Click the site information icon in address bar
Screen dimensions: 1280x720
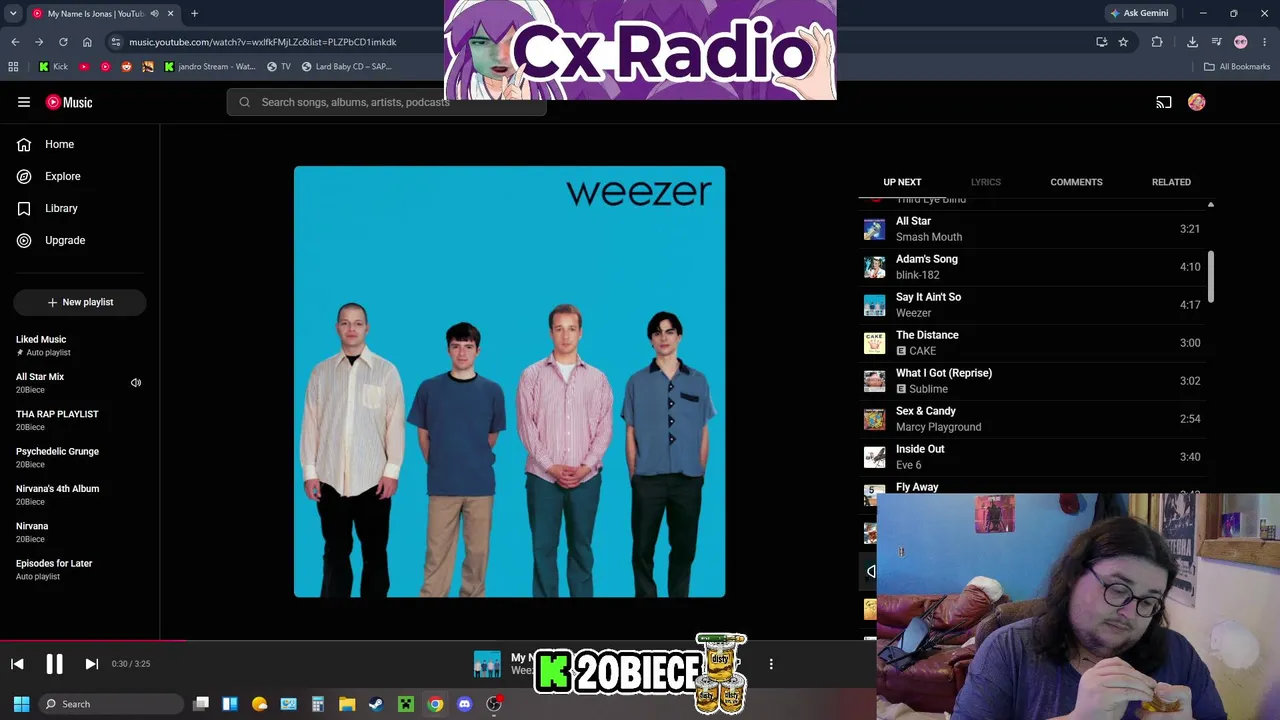coord(116,42)
